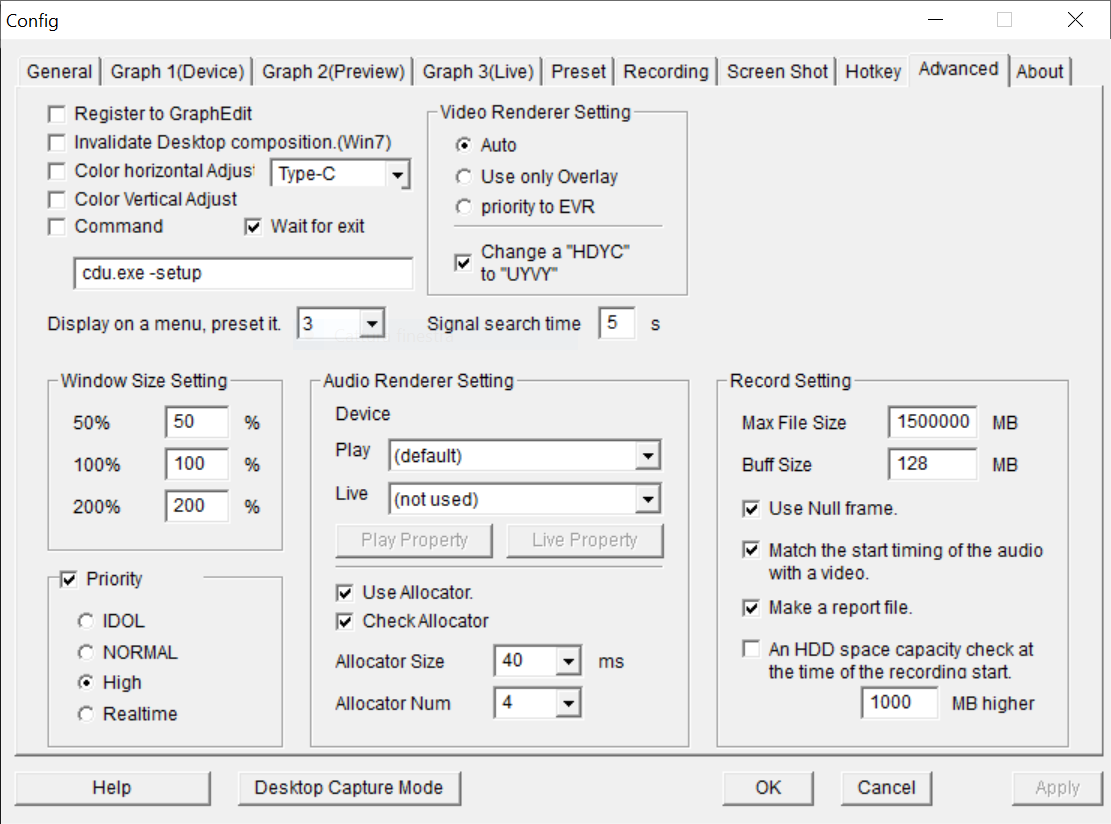Confirm settings with the OK button
This screenshot has height=824, width=1111.
pyautogui.click(x=768, y=788)
